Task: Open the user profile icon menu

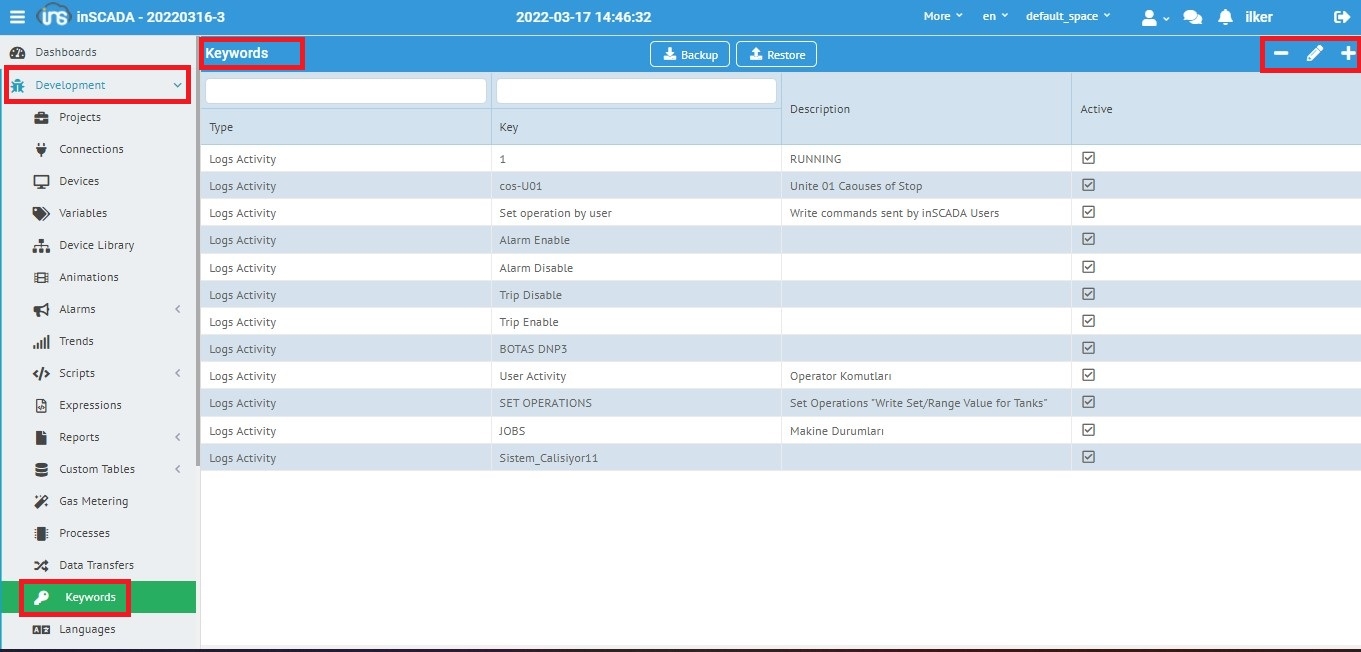Action: click(x=1154, y=17)
